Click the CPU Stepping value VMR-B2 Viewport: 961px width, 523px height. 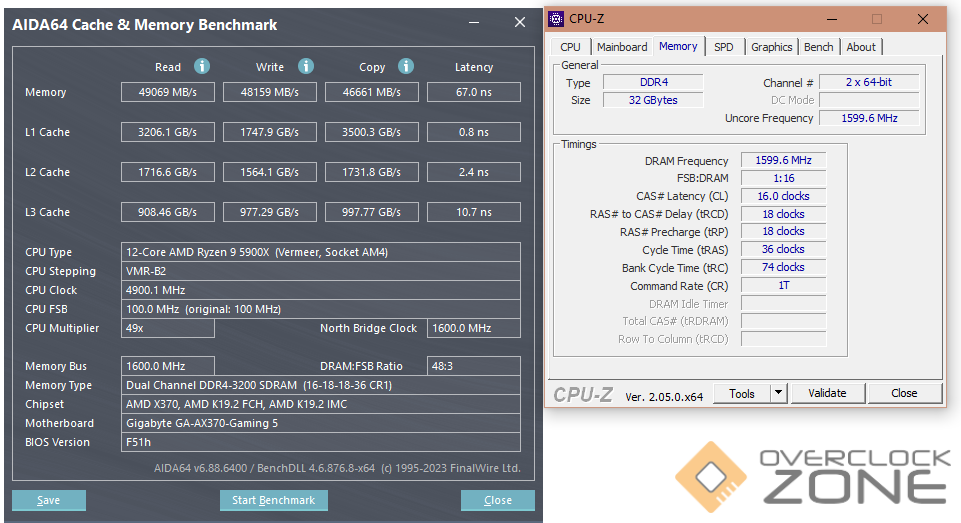tap(321, 271)
